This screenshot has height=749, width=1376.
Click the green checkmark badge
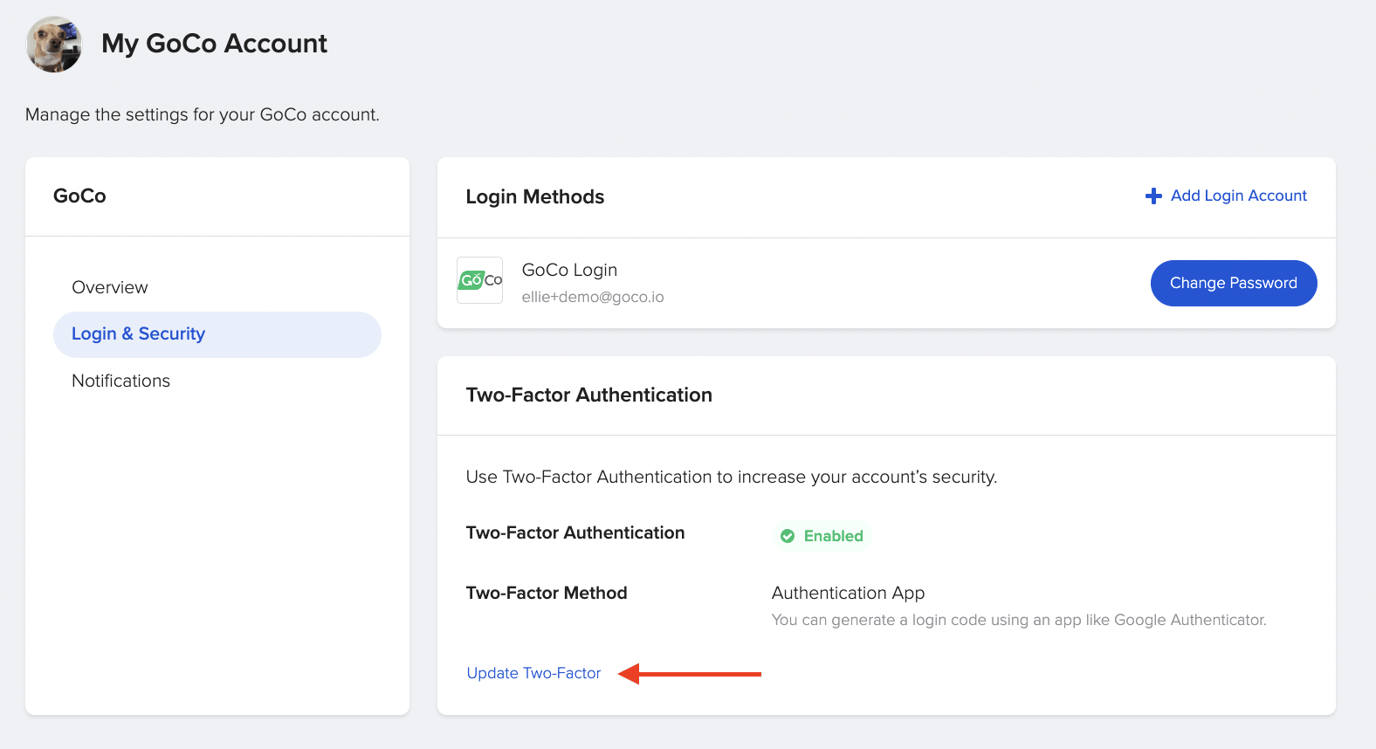click(x=789, y=536)
